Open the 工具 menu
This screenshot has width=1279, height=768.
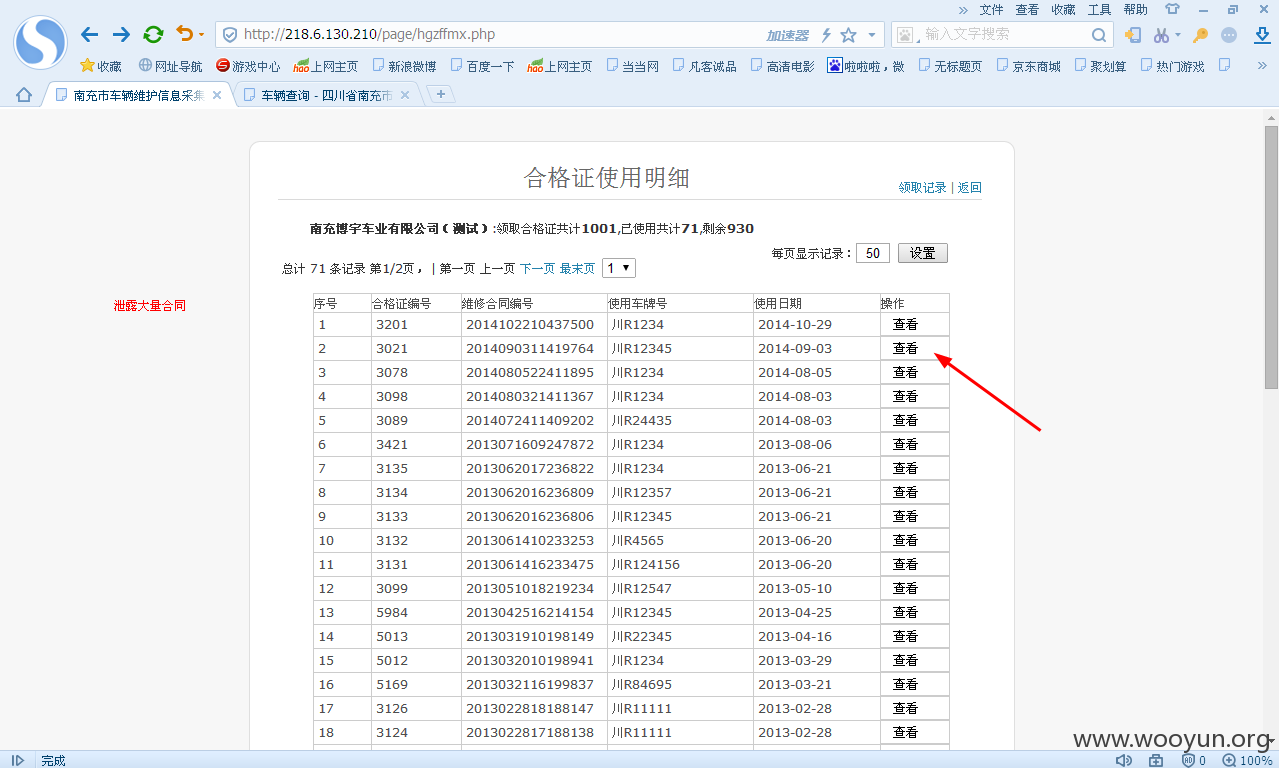click(x=1099, y=9)
